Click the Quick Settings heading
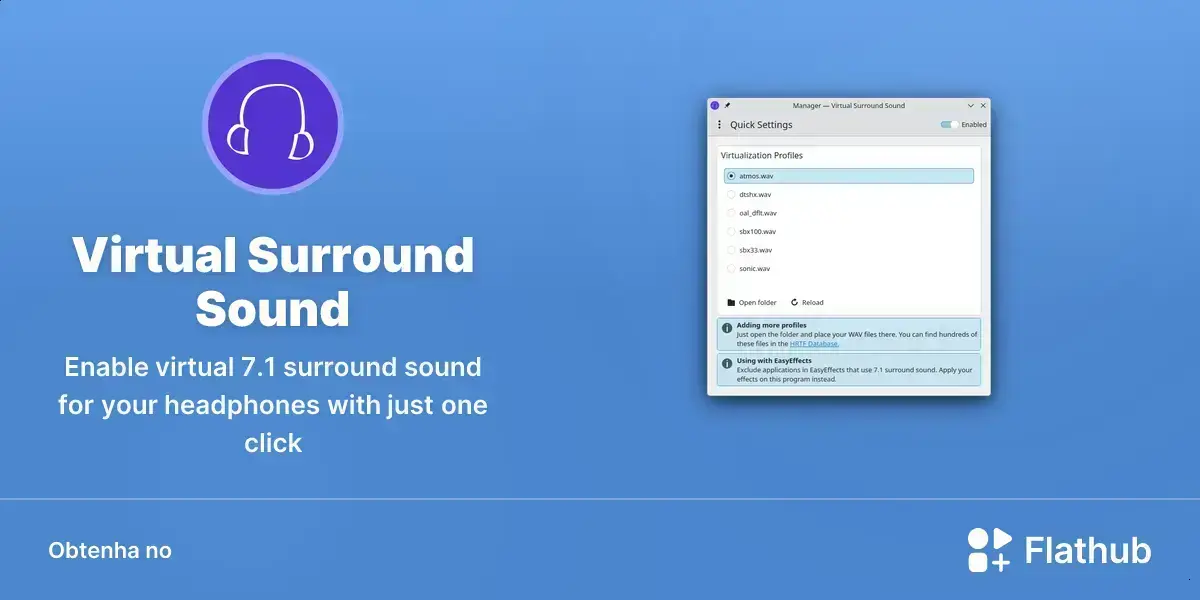Screen dimensions: 1200x600 tap(761, 125)
